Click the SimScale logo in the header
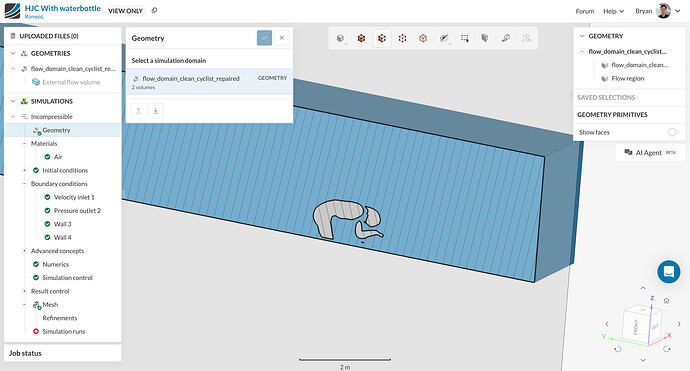690x371 pixels. pos(12,11)
